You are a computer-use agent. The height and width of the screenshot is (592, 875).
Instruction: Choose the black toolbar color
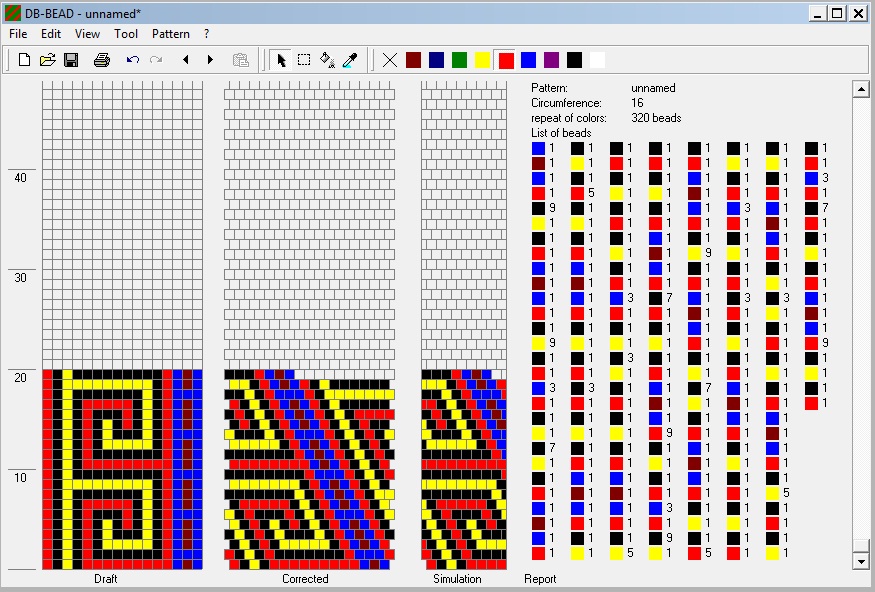574,60
